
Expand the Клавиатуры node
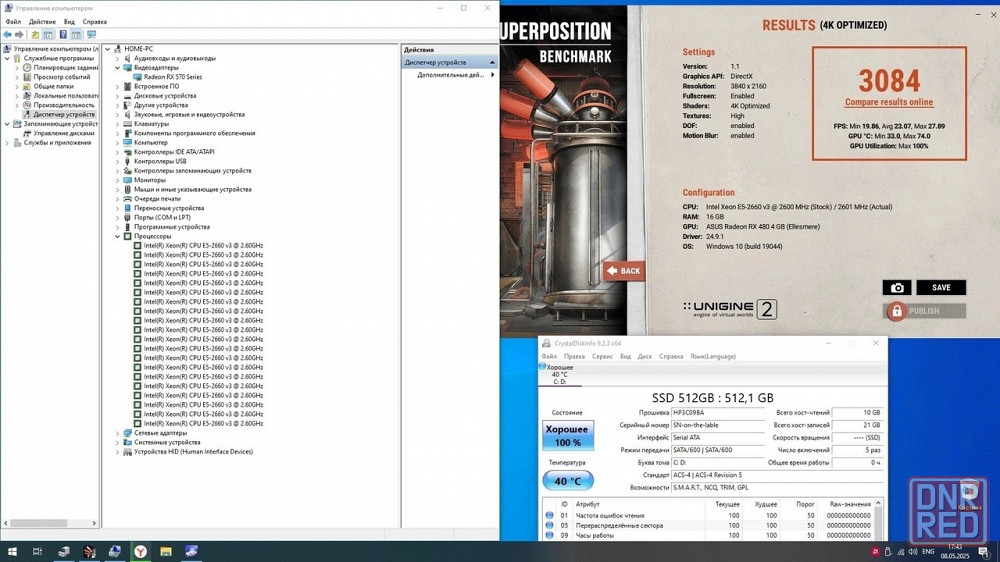click(117, 124)
